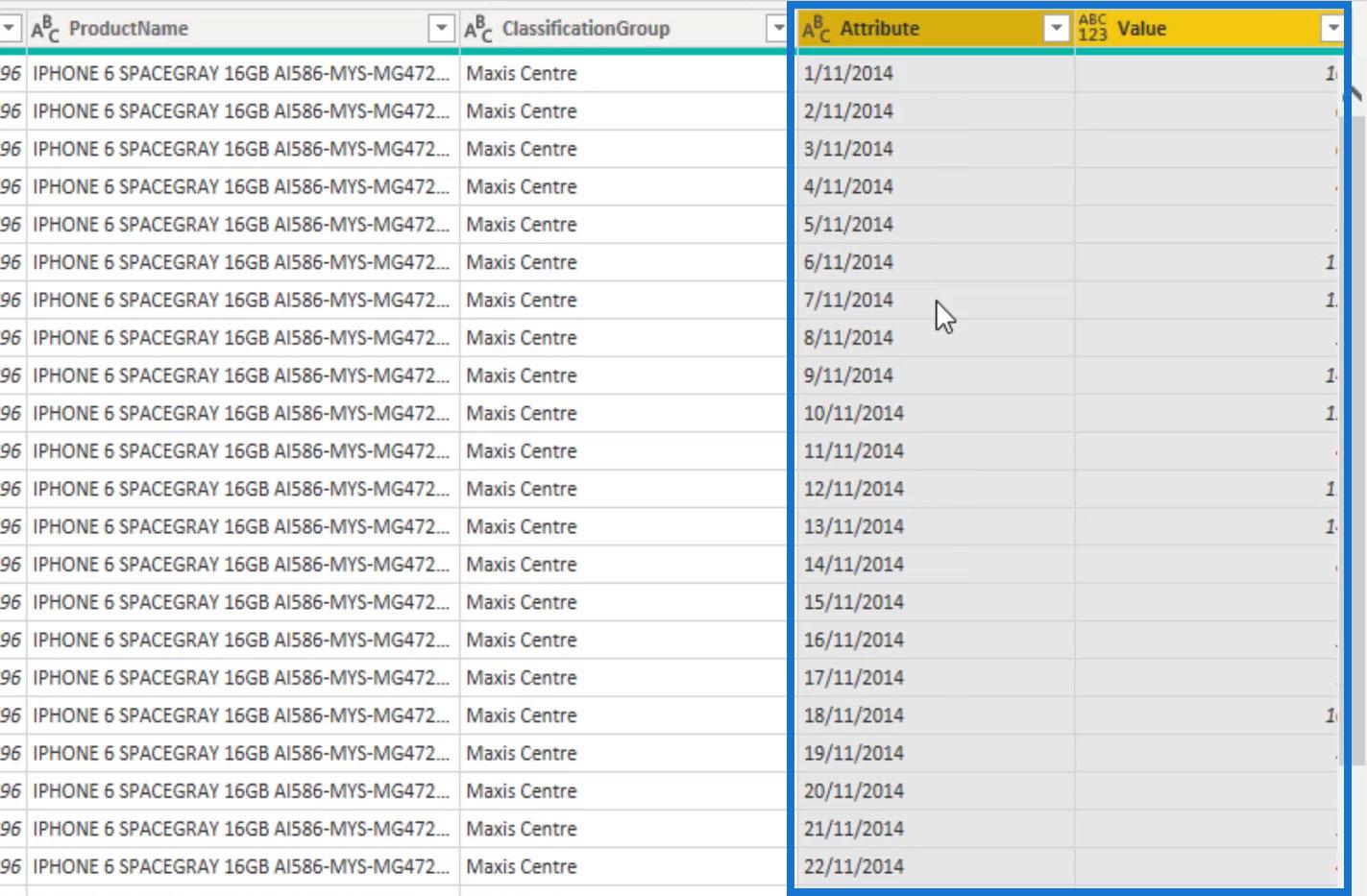
Task: Select the Attribute cell 2/11/2014
Action: point(935,111)
